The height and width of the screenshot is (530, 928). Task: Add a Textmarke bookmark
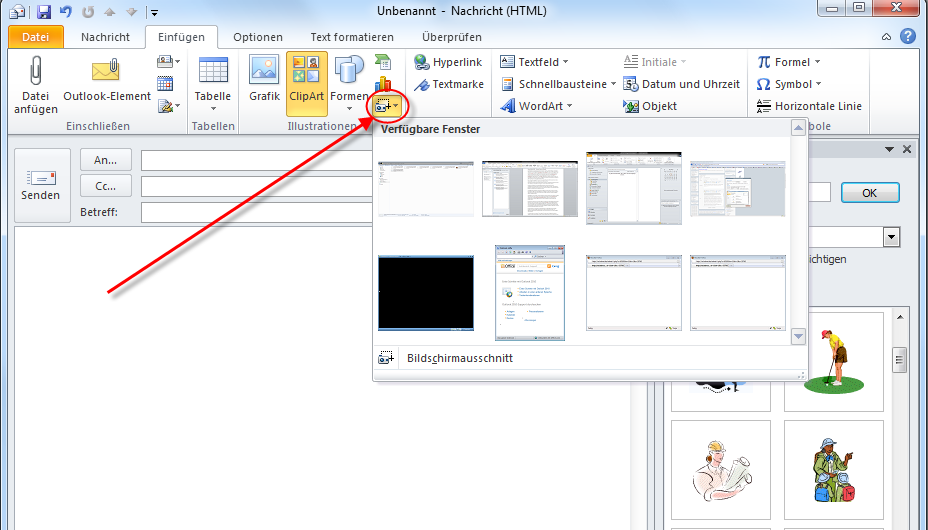(449, 85)
